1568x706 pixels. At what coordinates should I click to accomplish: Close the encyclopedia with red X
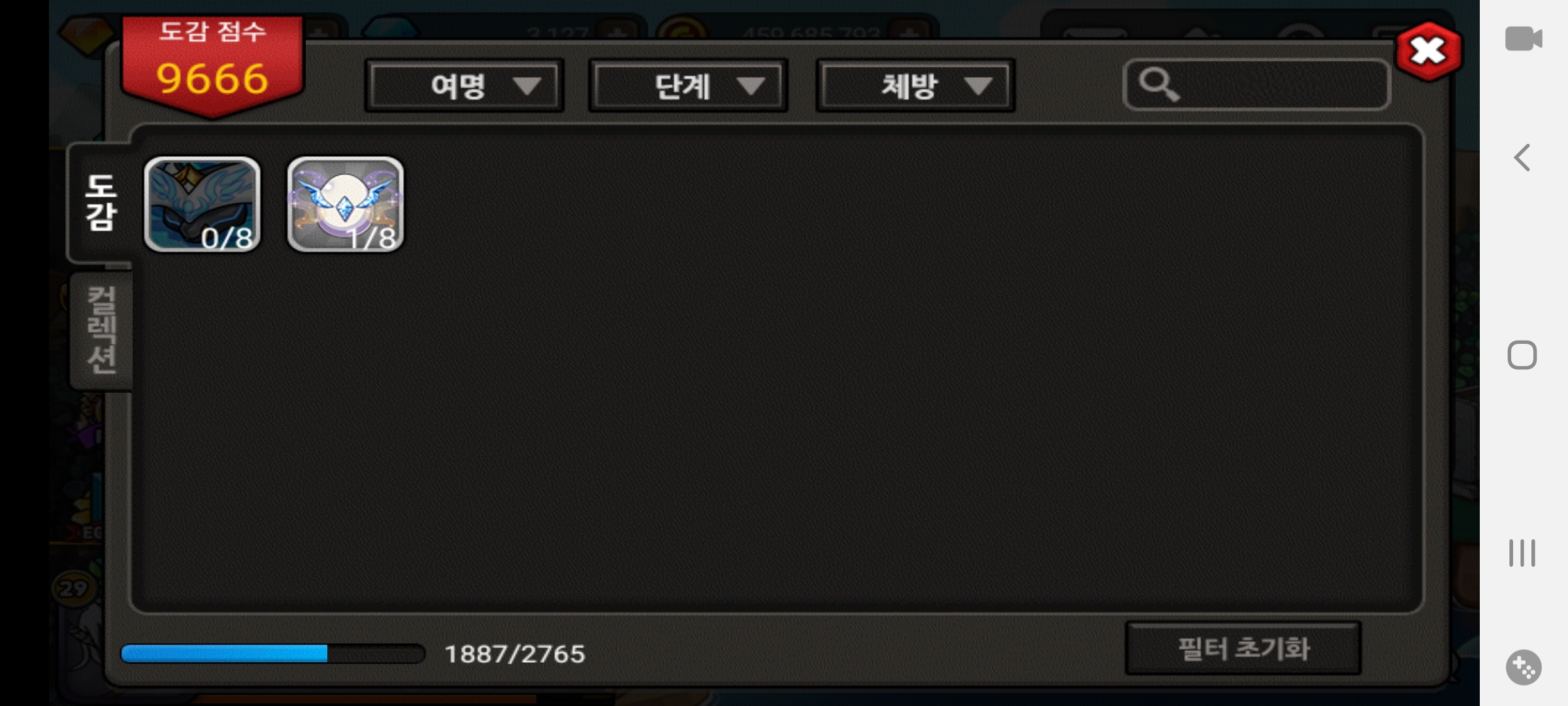(1428, 51)
